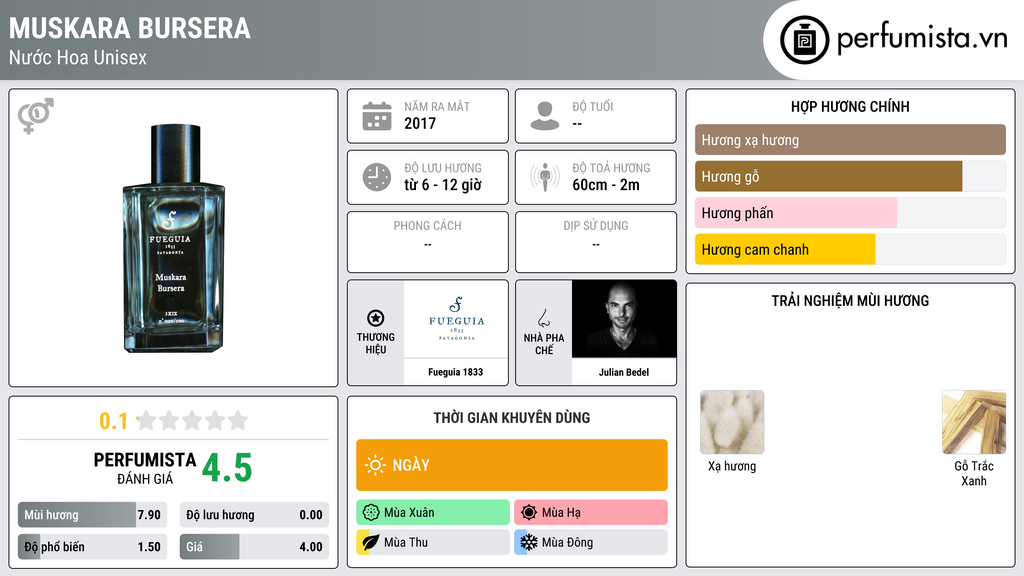
Task: Click the clock icon for Độ lưu hương
Action: tap(377, 177)
